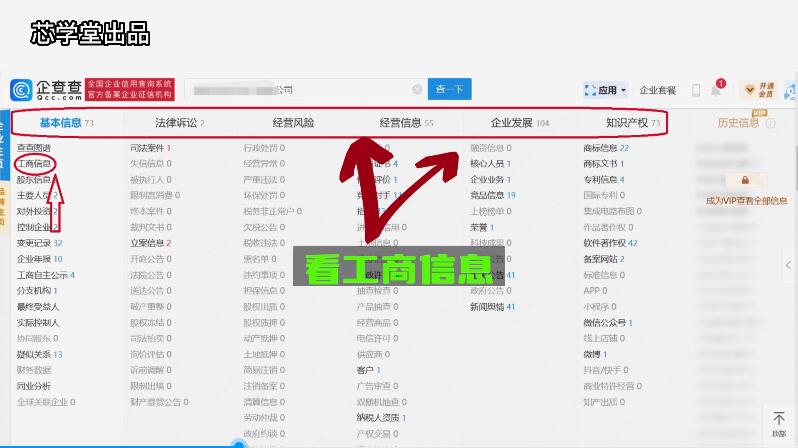Switch to the 经营风险 tab
Screen dimensions: 798x448
coord(293,123)
